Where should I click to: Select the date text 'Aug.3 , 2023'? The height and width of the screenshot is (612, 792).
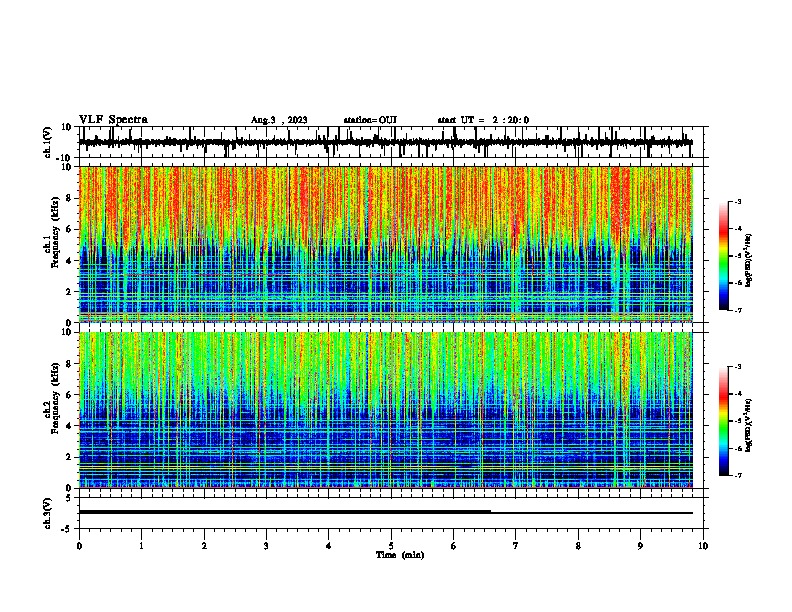(x=279, y=120)
